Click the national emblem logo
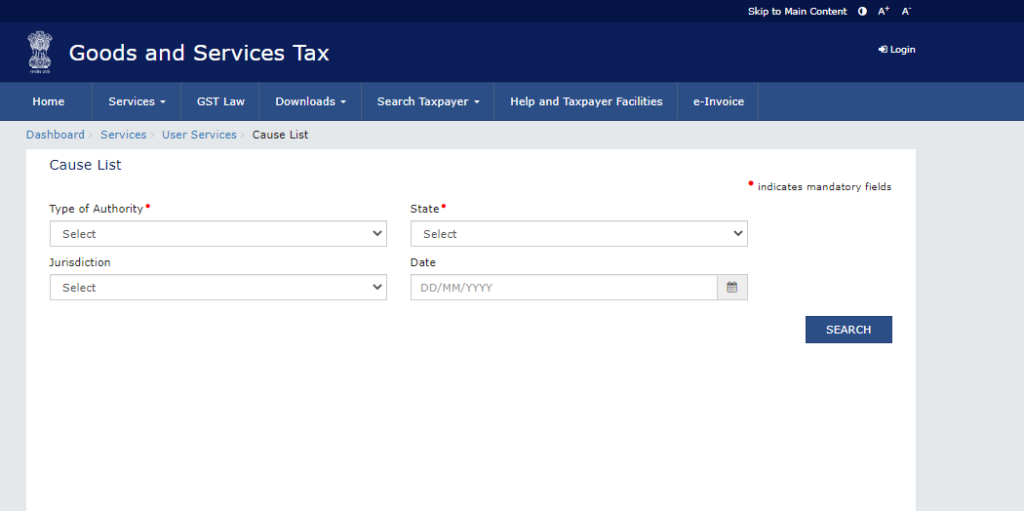The width and height of the screenshot is (1024, 511). 39,52
